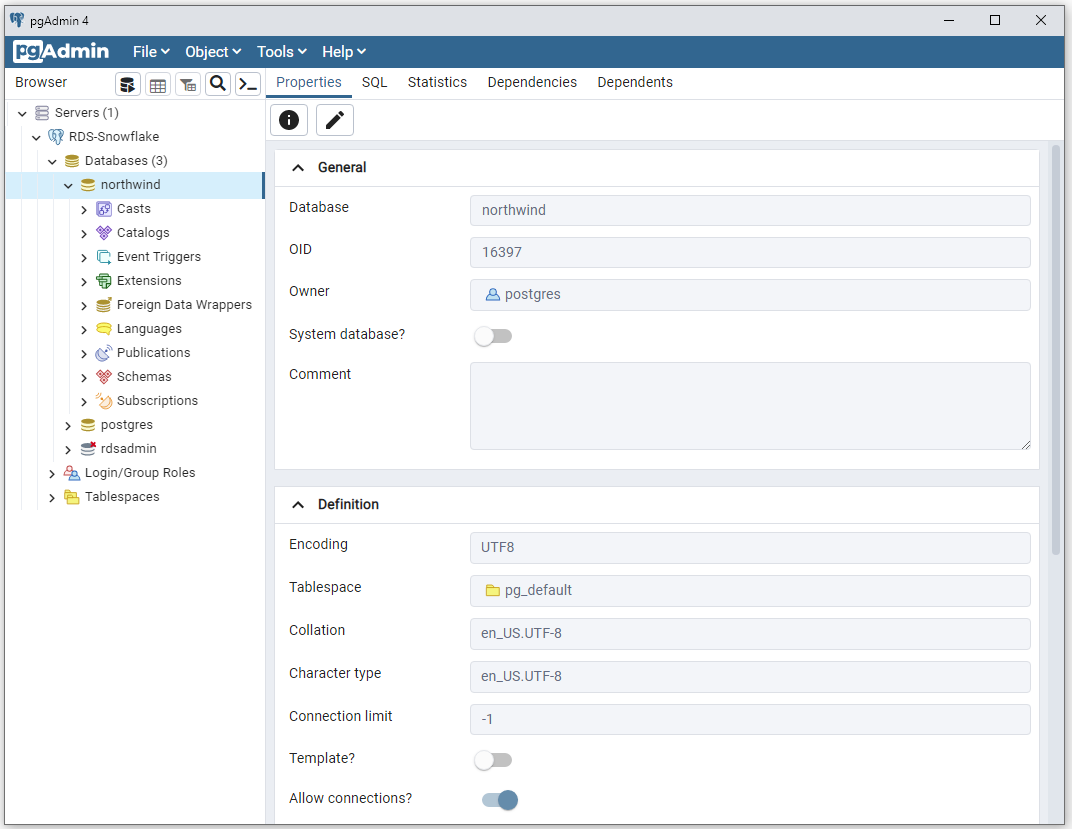Select the Foreign Data Wrappers label
The image size is (1072, 829).
point(185,305)
